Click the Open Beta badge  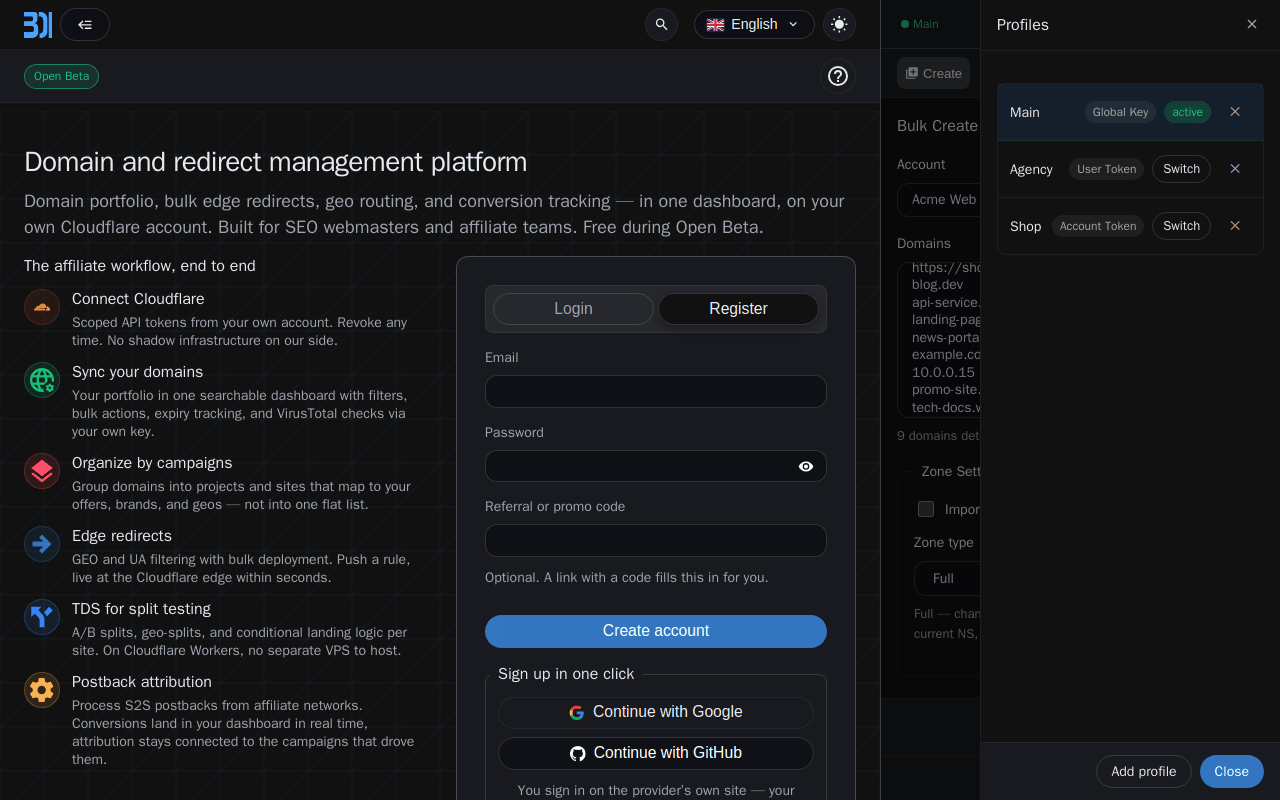(x=61, y=77)
